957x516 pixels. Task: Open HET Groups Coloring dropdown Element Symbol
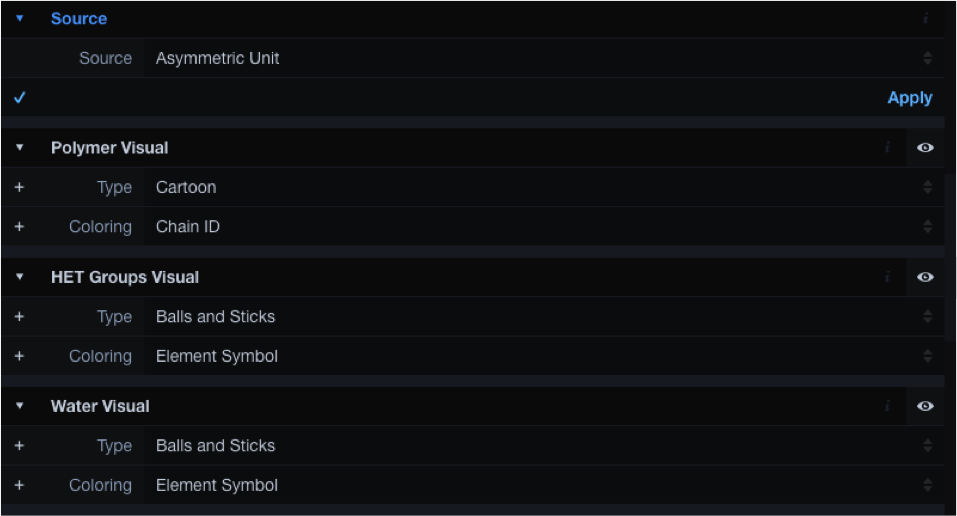(x=544, y=356)
